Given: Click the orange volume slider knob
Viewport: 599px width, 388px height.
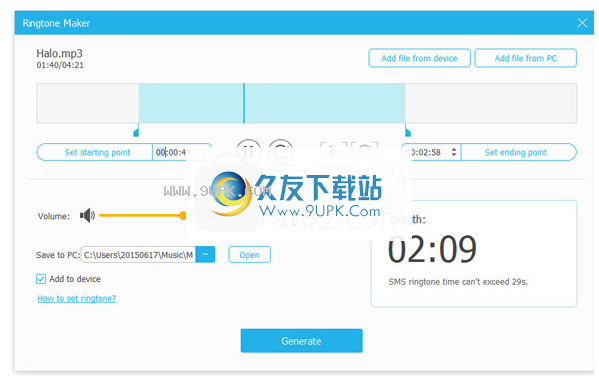Looking at the screenshot, I should [x=183, y=215].
